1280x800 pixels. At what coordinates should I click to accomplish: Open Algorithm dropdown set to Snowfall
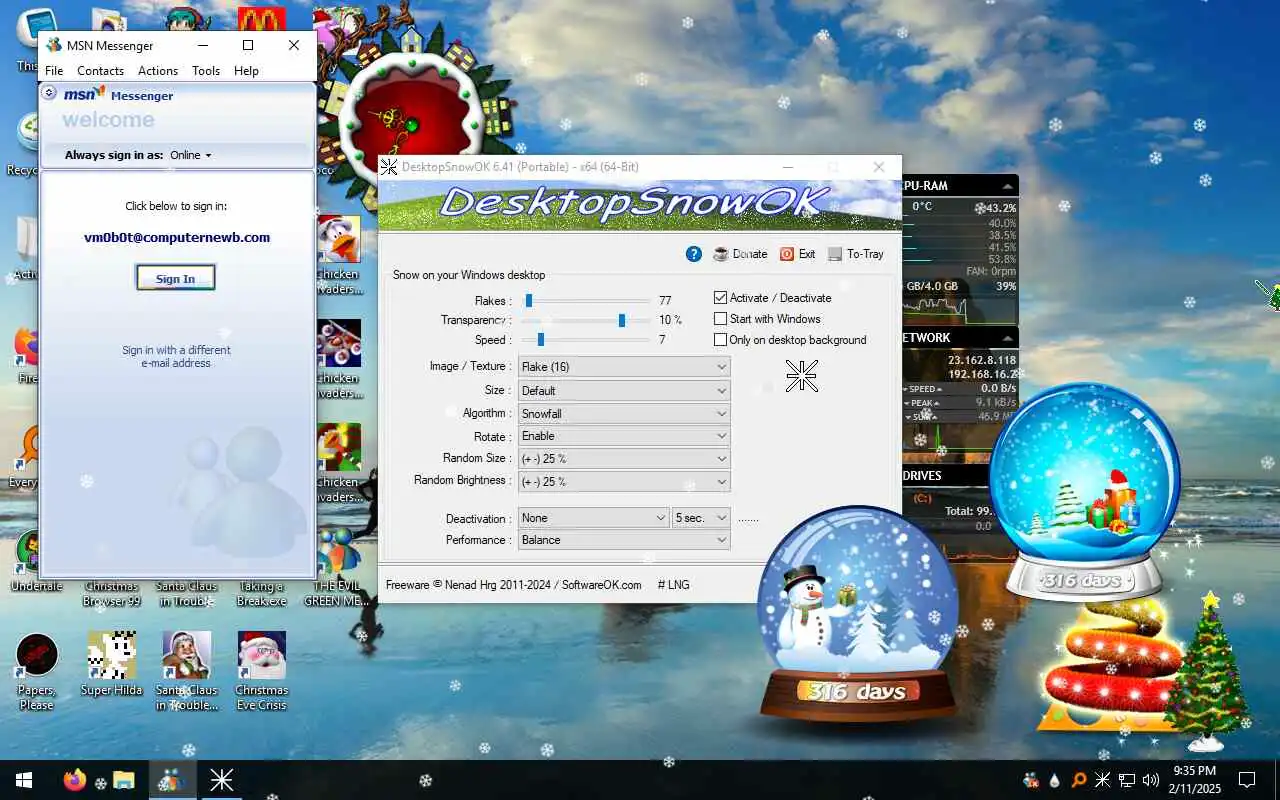(624, 413)
